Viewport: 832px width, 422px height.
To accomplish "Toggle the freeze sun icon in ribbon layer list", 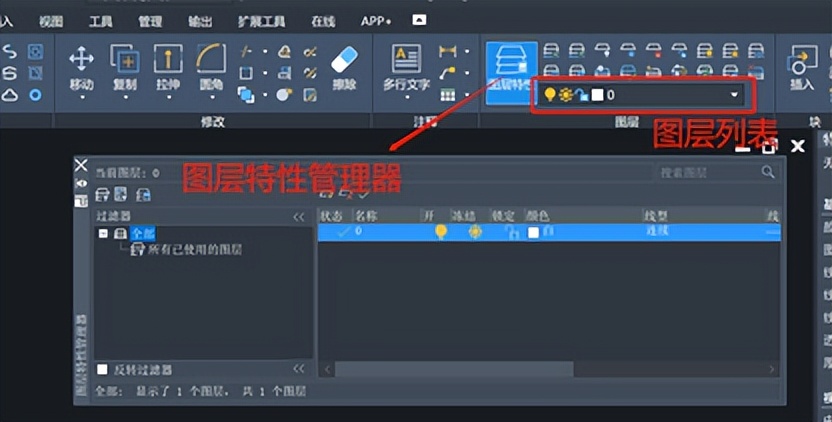I will coord(566,95).
